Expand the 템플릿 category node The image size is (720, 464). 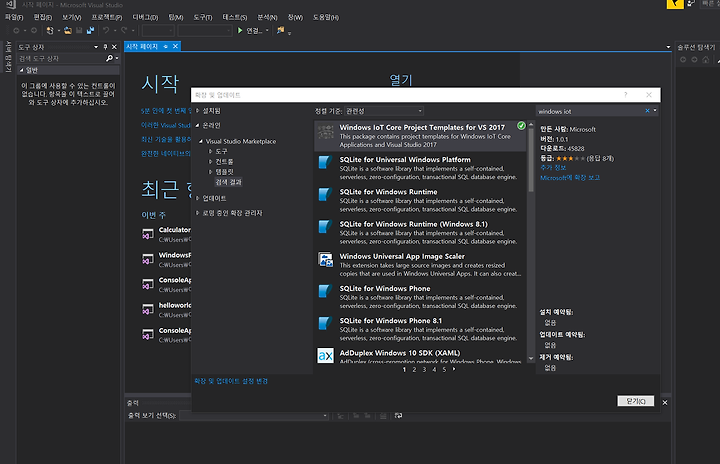[210, 172]
